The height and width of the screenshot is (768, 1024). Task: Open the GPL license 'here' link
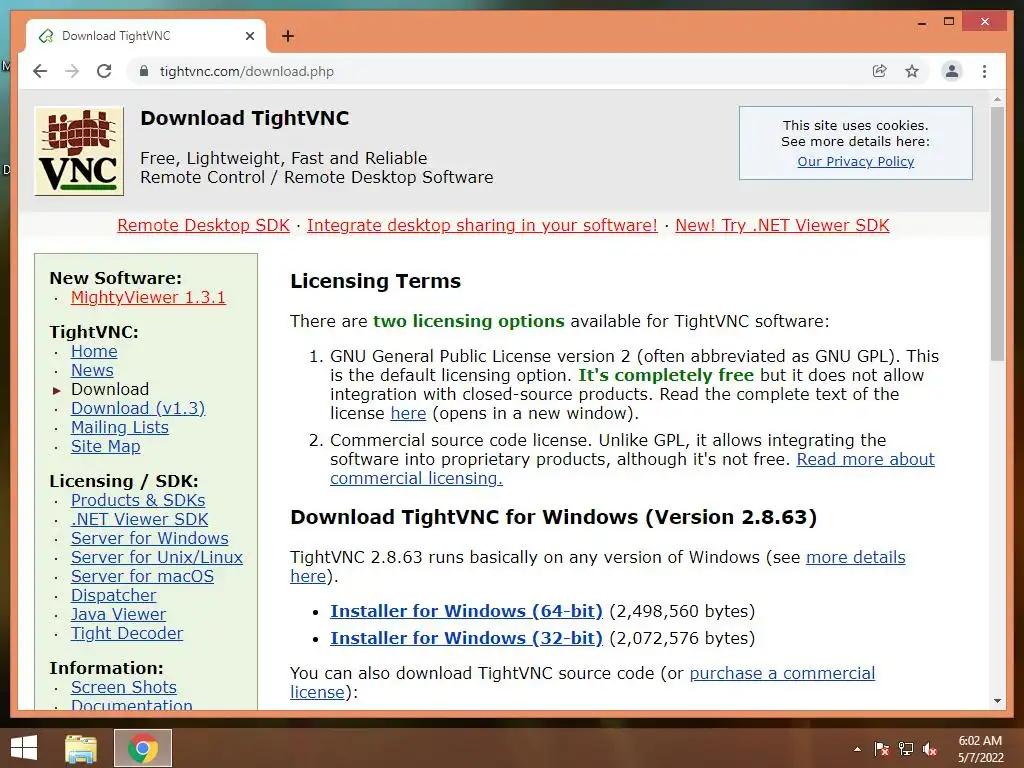pos(408,413)
